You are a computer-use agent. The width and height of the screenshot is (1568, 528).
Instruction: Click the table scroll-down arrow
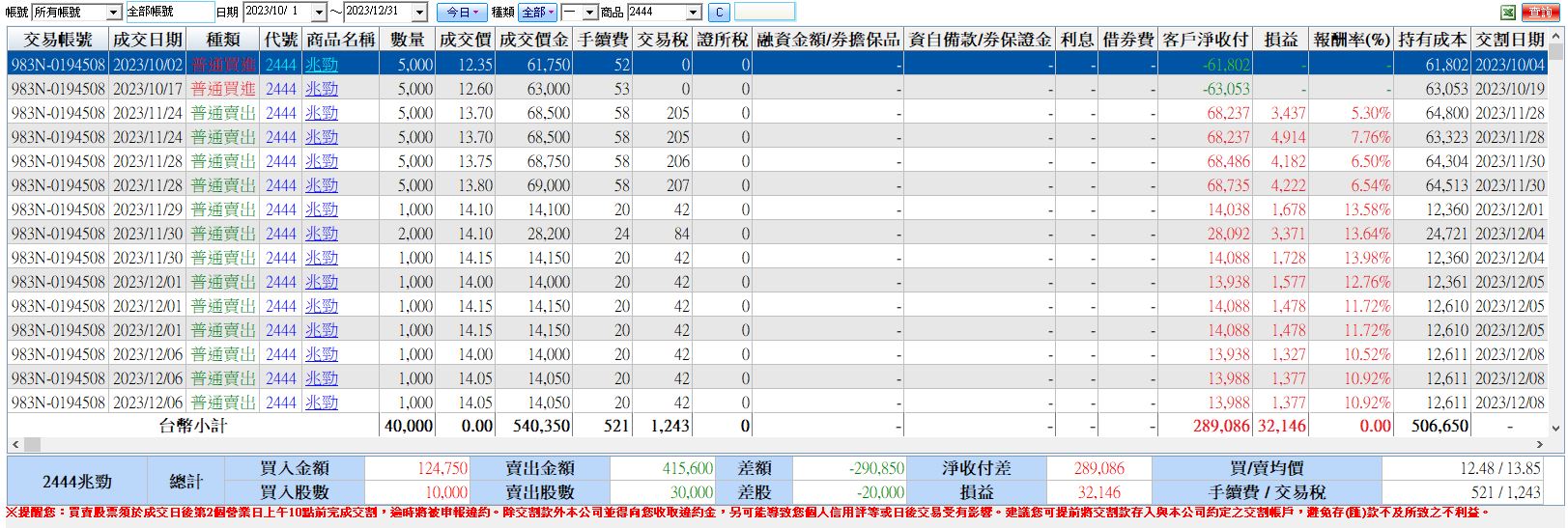pos(1556,429)
